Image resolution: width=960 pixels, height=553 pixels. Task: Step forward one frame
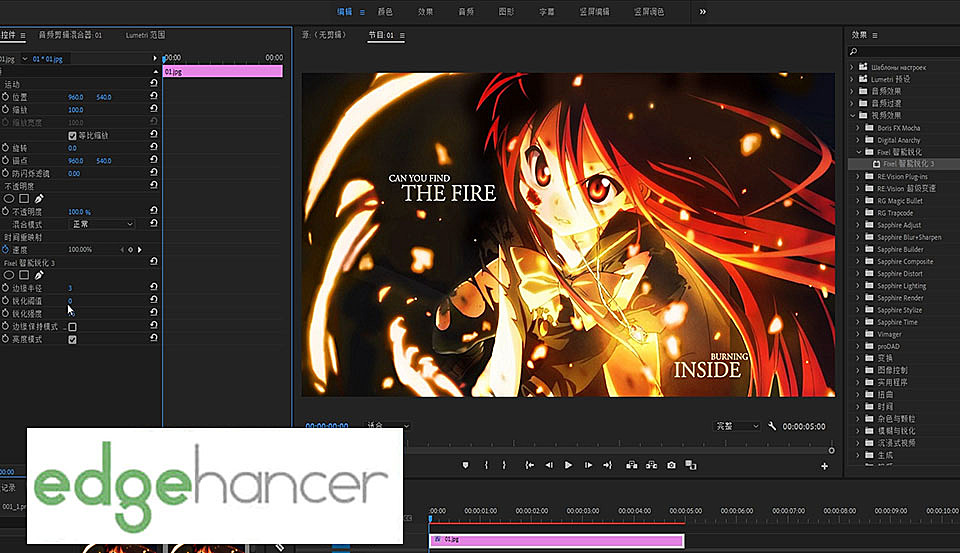click(x=588, y=465)
